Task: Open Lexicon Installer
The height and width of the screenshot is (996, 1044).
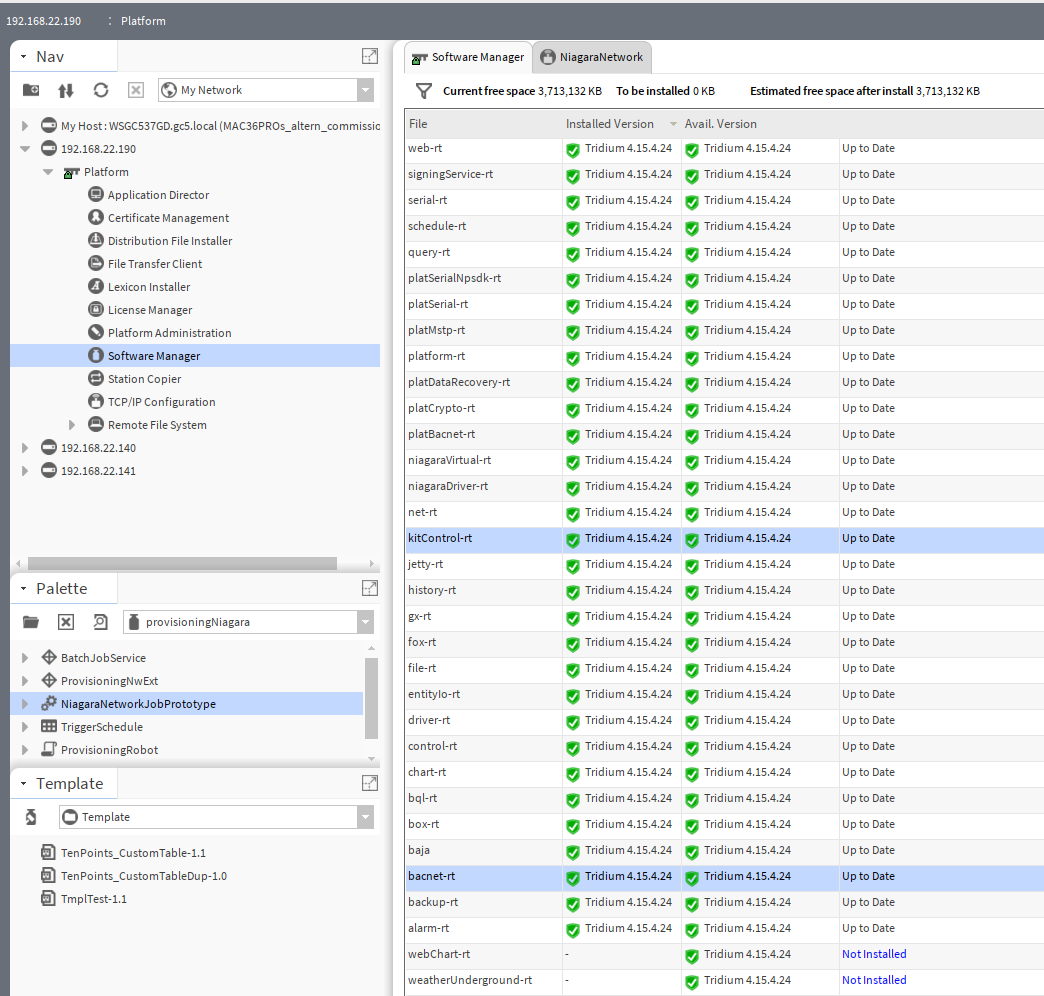Action: (149, 287)
